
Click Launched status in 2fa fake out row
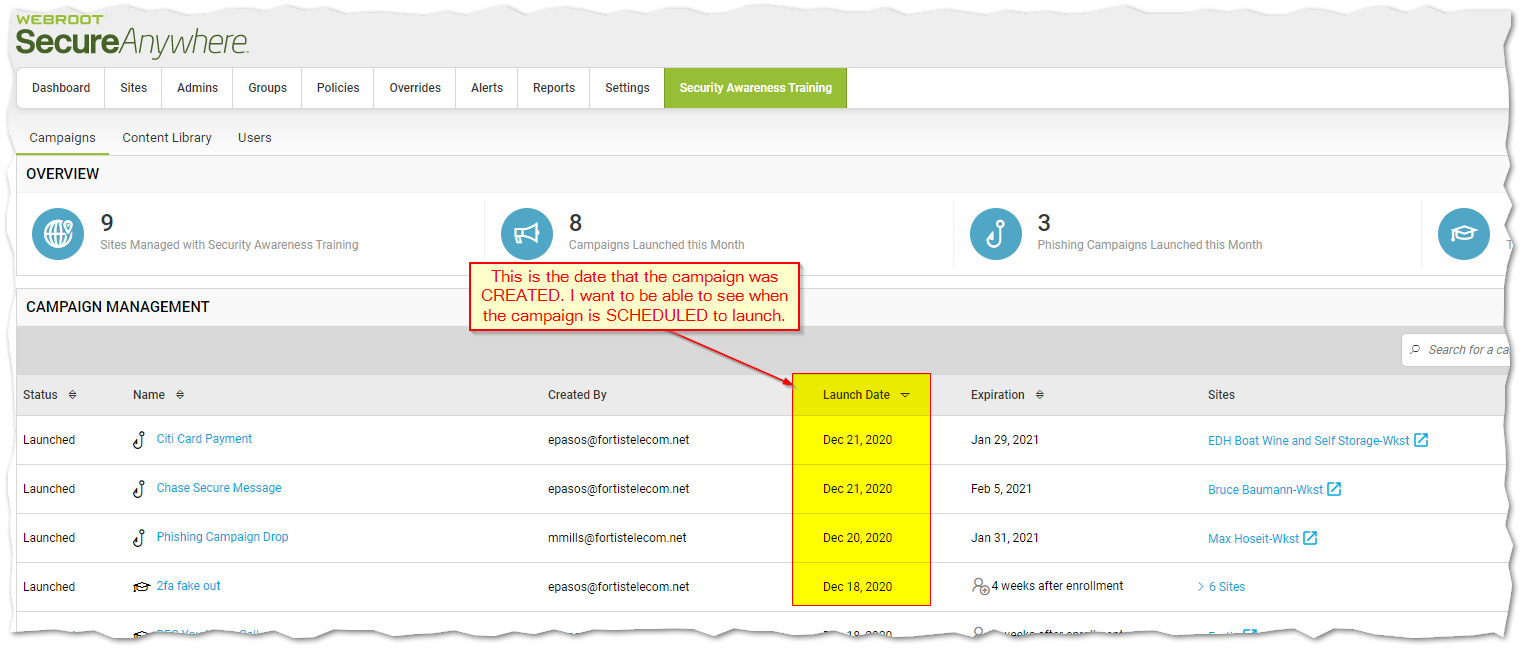49,586
